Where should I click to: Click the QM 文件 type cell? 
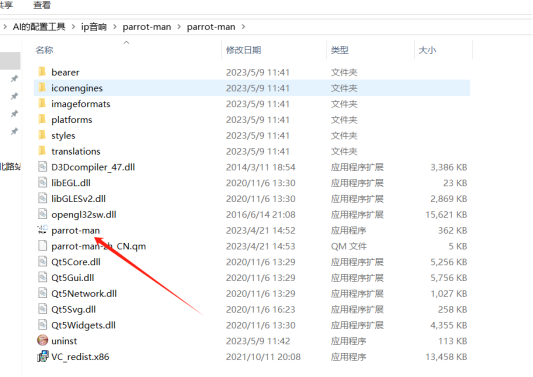point(349,246)
